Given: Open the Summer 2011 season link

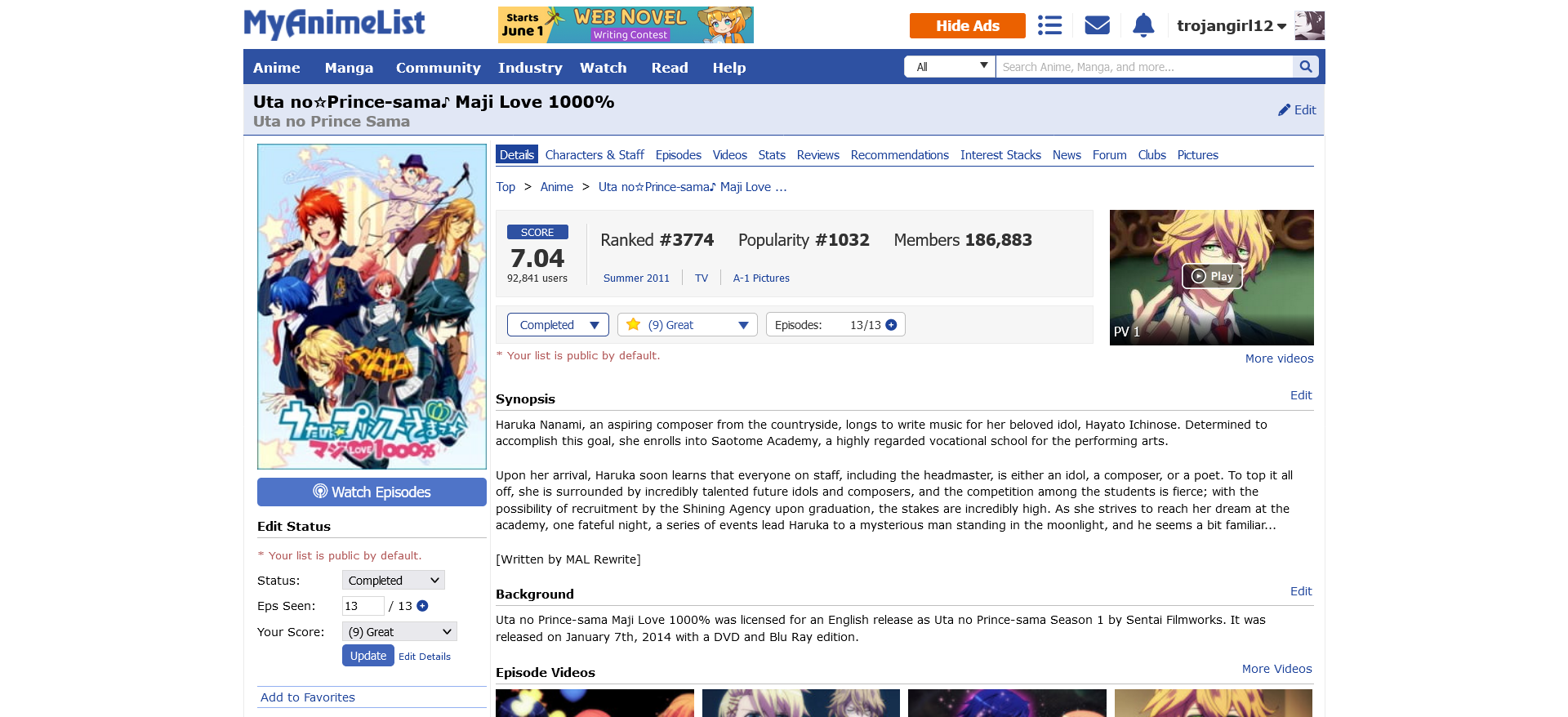Looking at the screenshot, I should [636, 278].
